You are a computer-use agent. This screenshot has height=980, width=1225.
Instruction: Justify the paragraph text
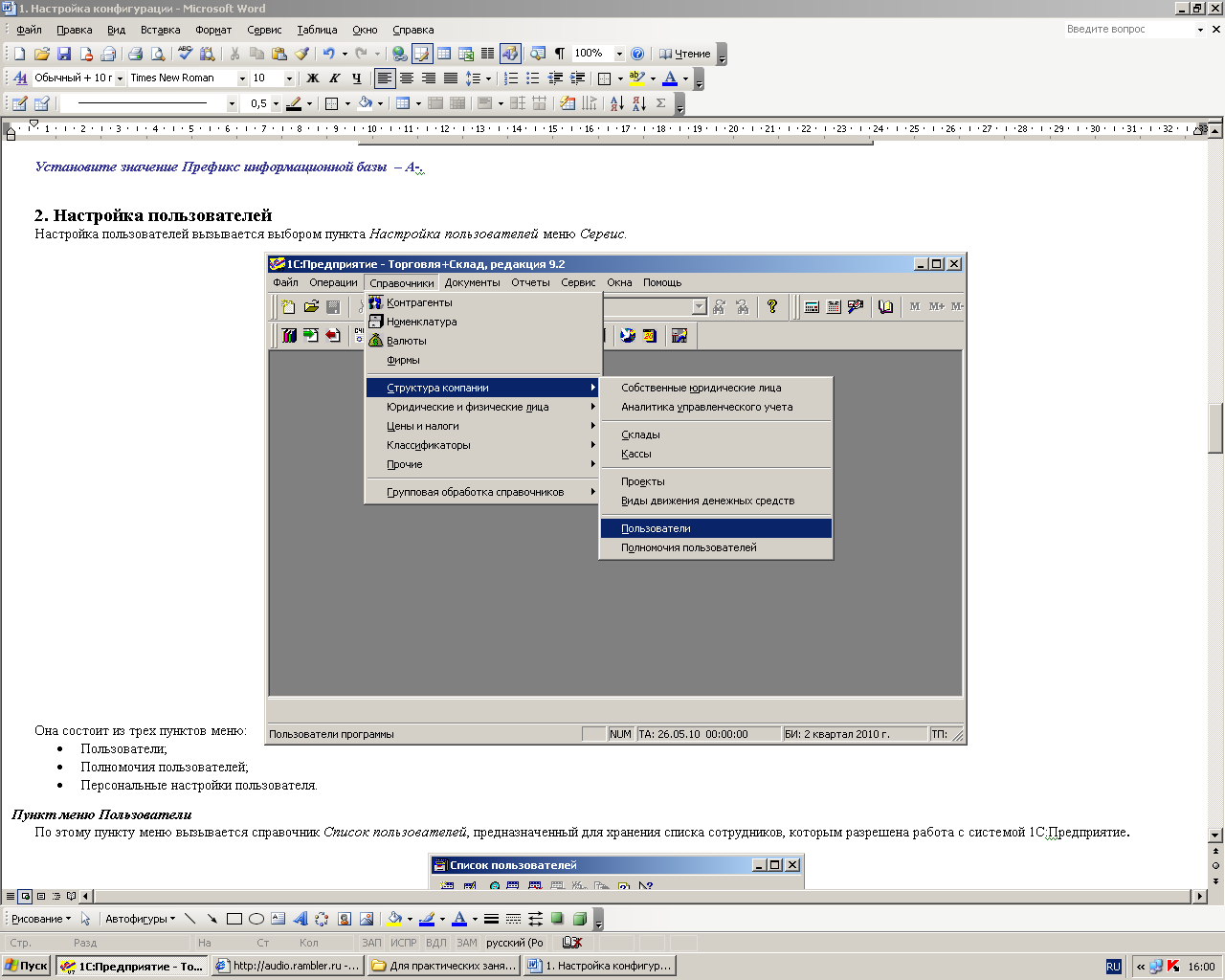pyautogui.click(x=451, y=78)
